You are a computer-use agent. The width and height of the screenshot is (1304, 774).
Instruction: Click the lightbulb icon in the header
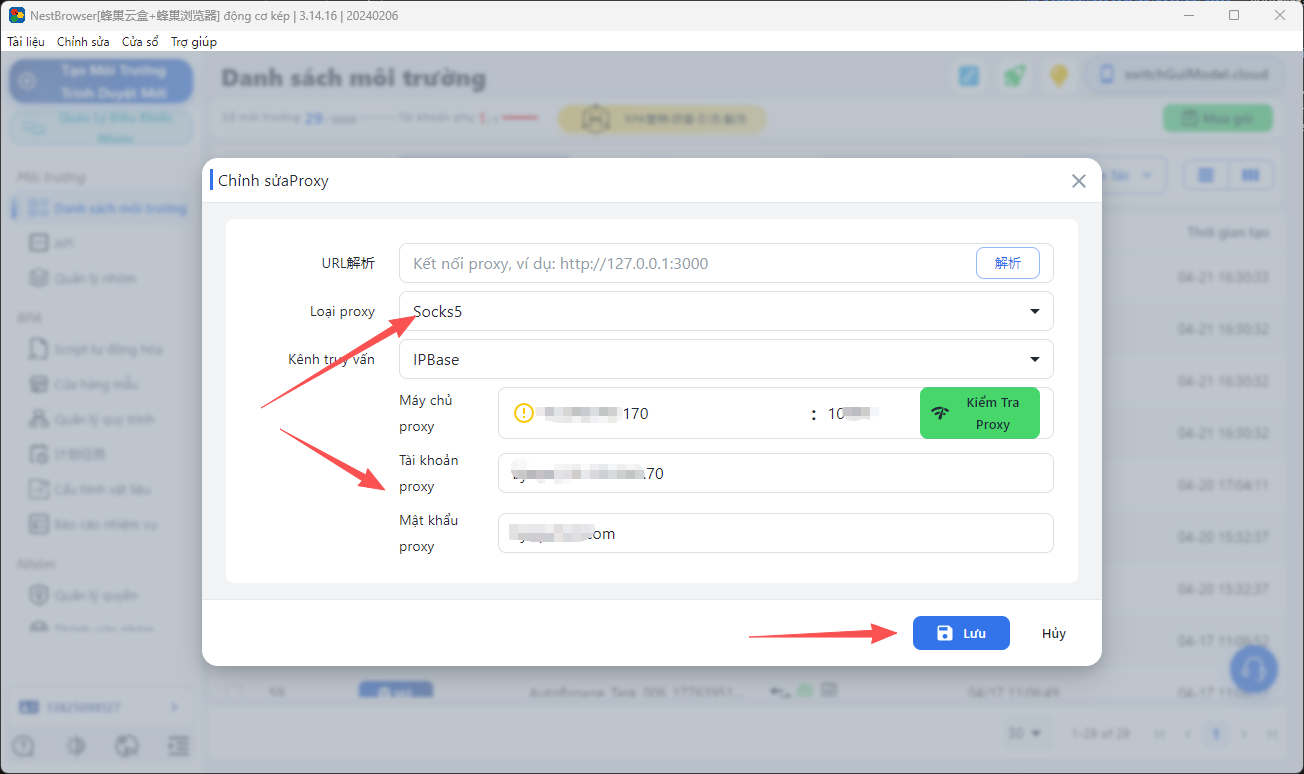click(1059, 75)
